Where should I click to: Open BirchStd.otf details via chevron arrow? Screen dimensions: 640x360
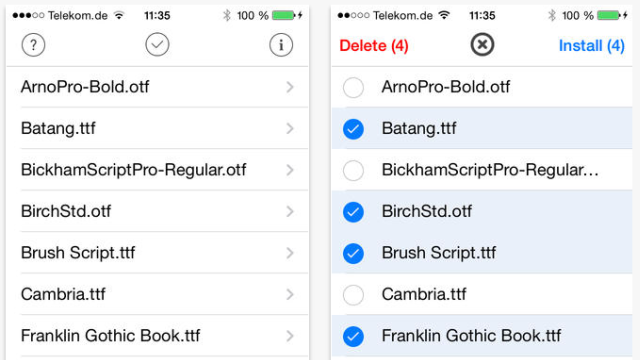pos(290,211)
